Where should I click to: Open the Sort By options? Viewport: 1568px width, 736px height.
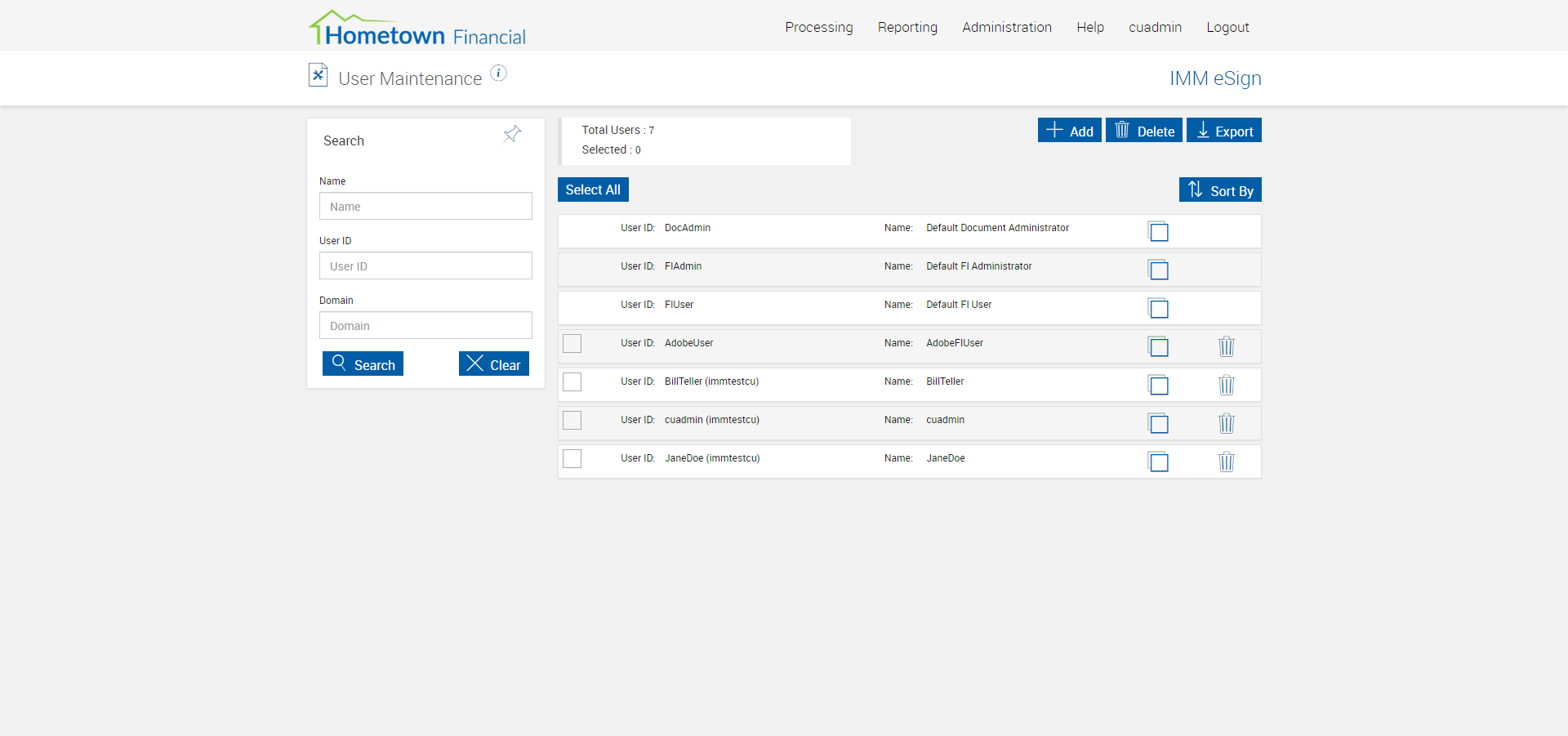point(1220,190)
